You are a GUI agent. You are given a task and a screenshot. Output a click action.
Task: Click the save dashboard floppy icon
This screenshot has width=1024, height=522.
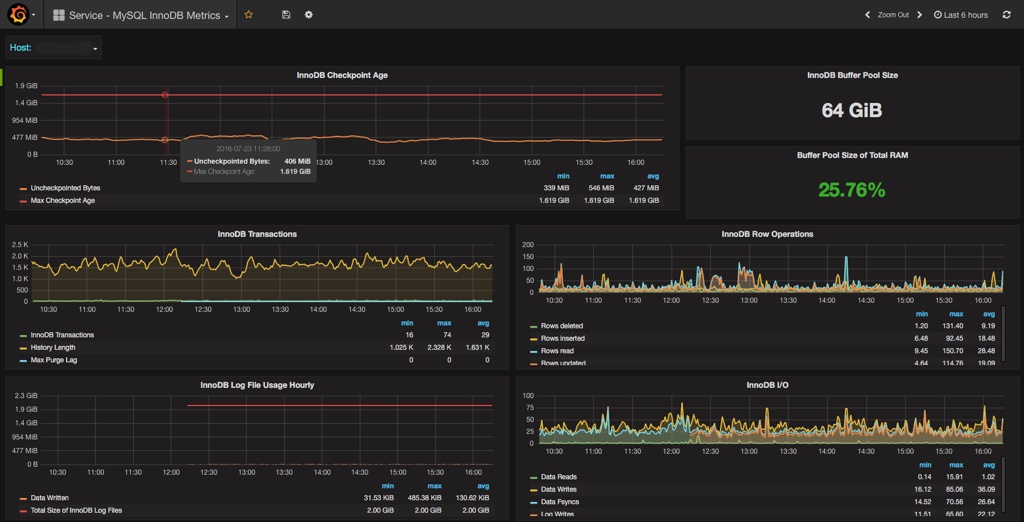(x=287, y=15)
